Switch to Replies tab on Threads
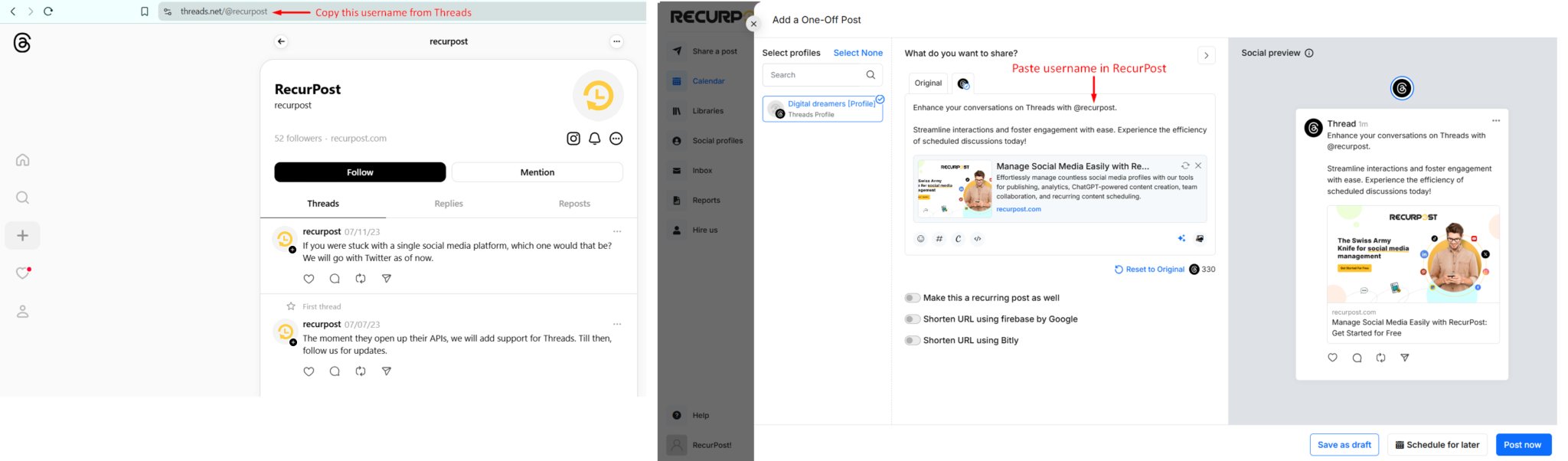This screenshot has width=1568, height=461. click(449, 204)
